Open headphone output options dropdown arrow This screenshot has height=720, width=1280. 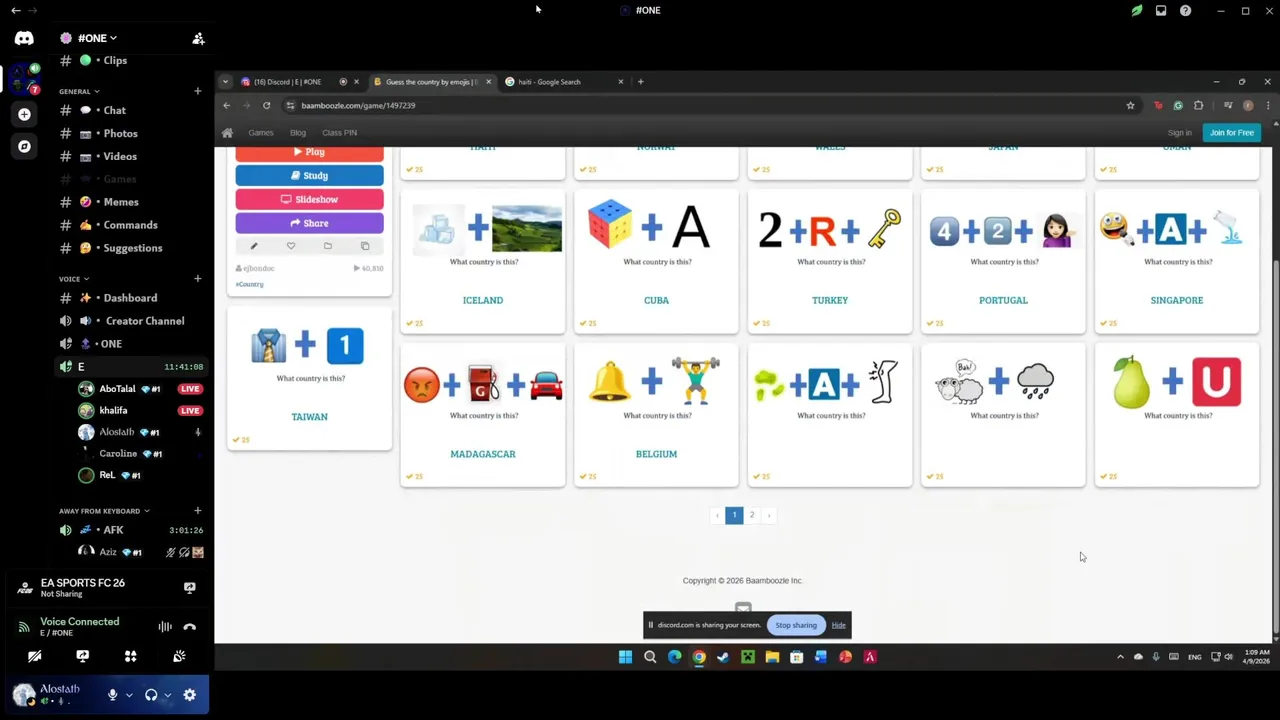click(167, 695)
